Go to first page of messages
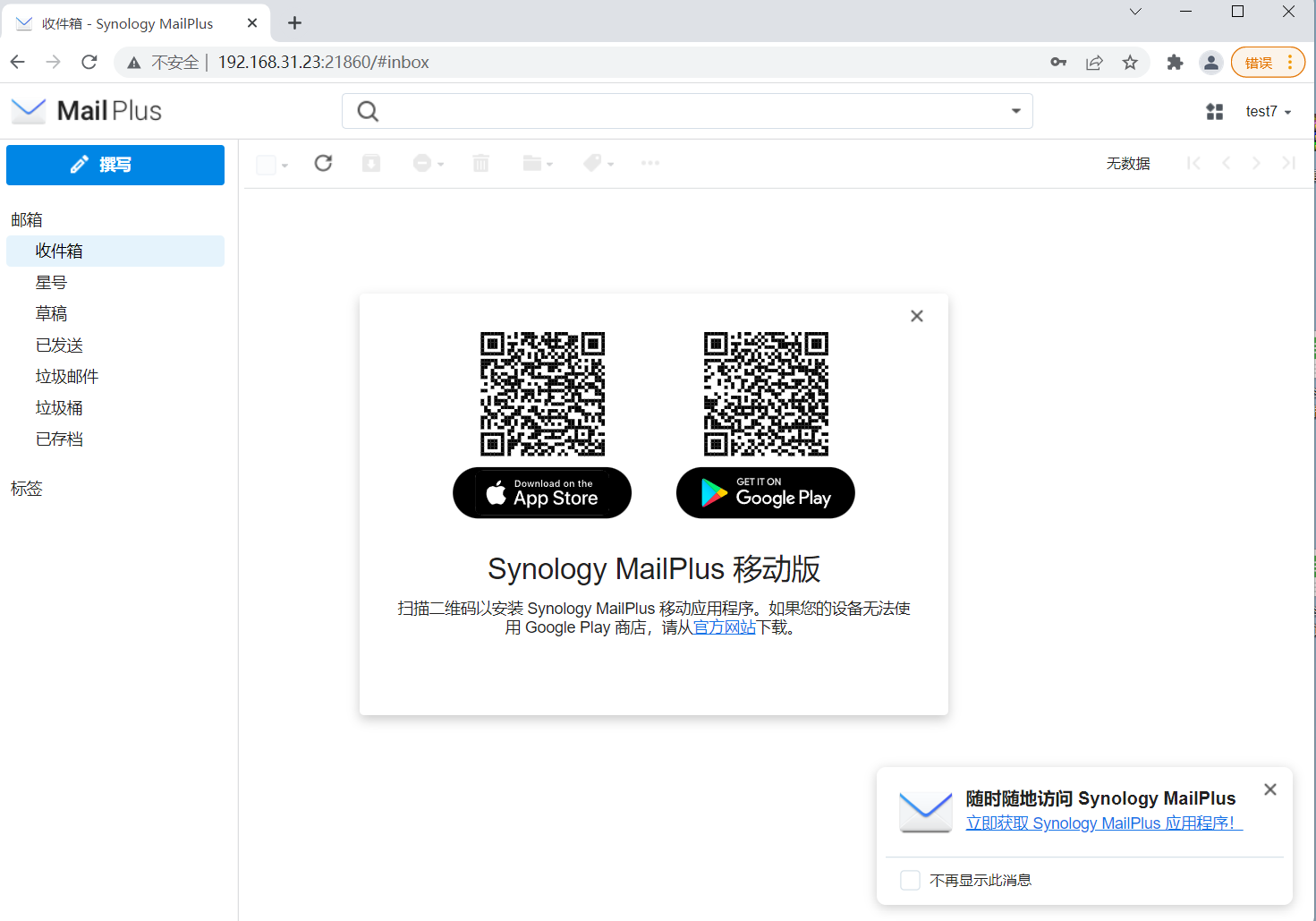The image size is (1316, 921). (x=1193, y=163)
